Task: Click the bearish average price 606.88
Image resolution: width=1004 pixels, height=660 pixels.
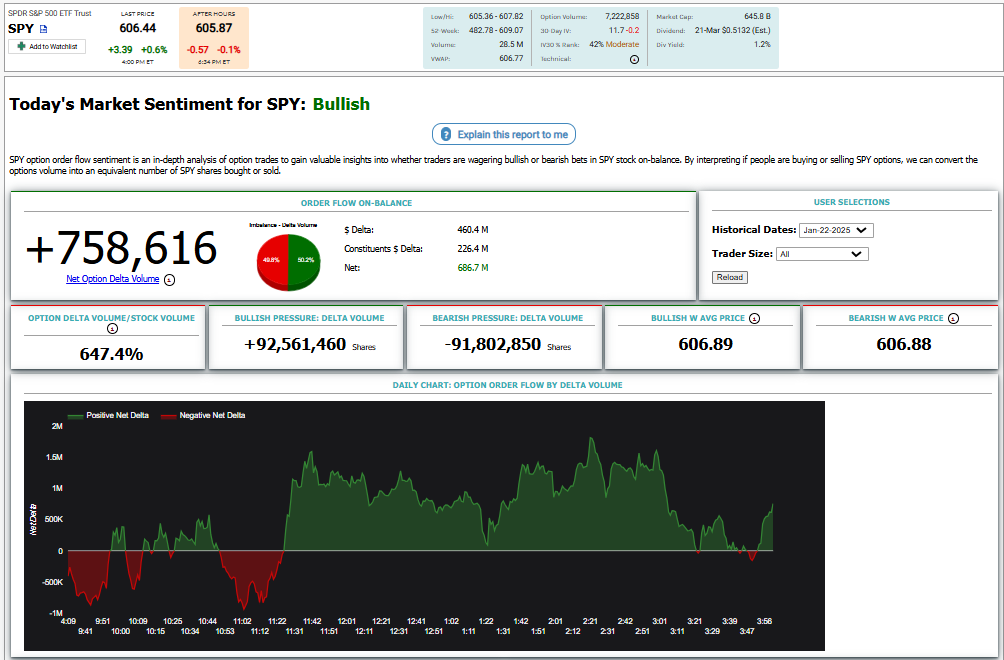Action: [904, 344]
